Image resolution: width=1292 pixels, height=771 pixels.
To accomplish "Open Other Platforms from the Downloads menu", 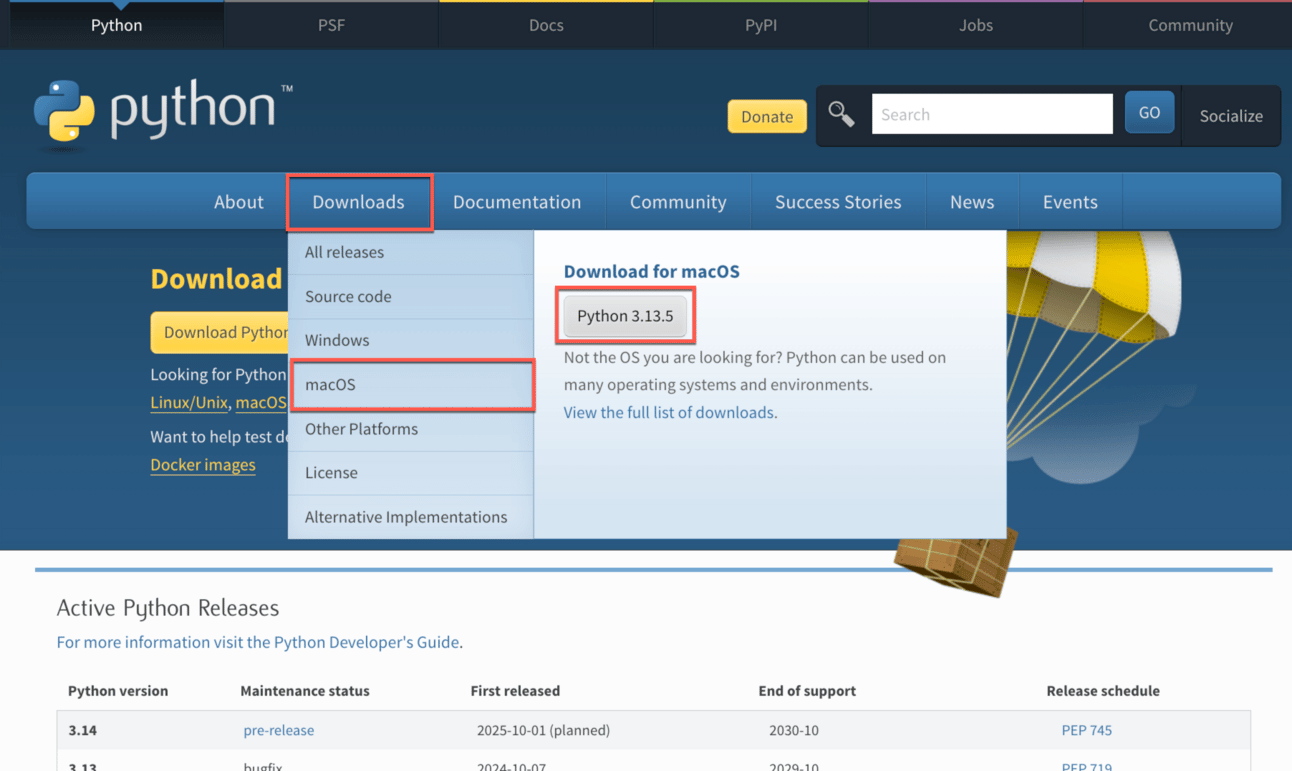I will 411,429.
